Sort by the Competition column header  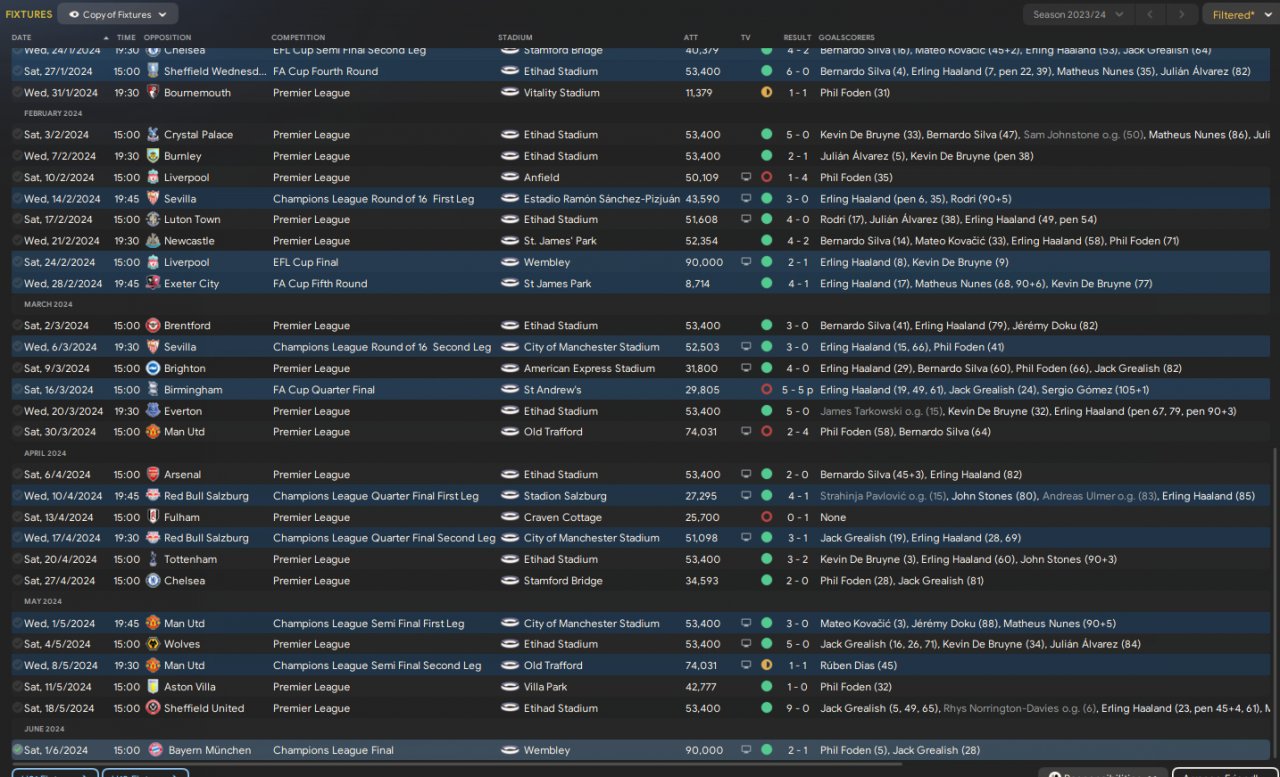tap(298, 38)
